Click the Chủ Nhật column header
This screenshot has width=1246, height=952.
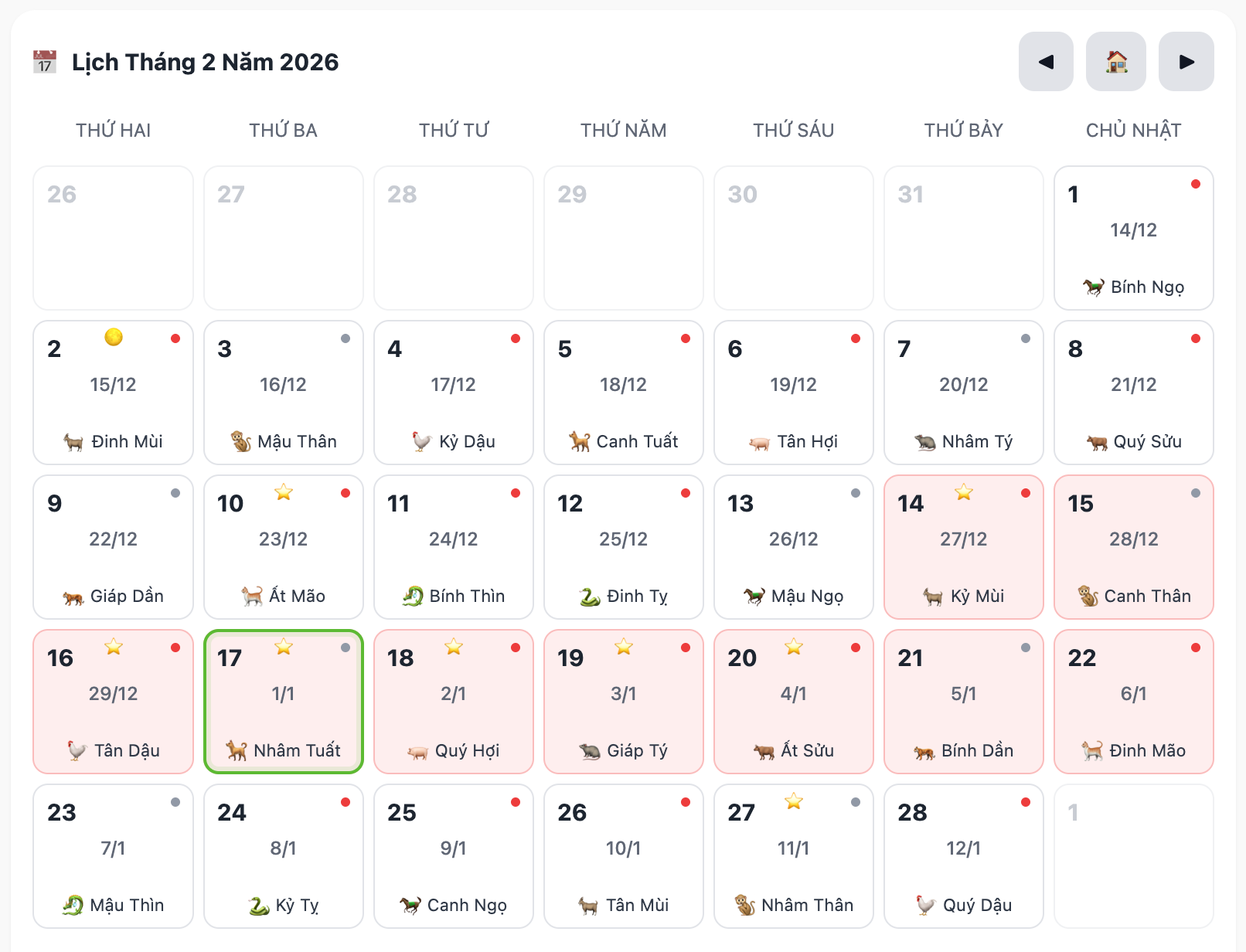click(x=1134, y=131)
